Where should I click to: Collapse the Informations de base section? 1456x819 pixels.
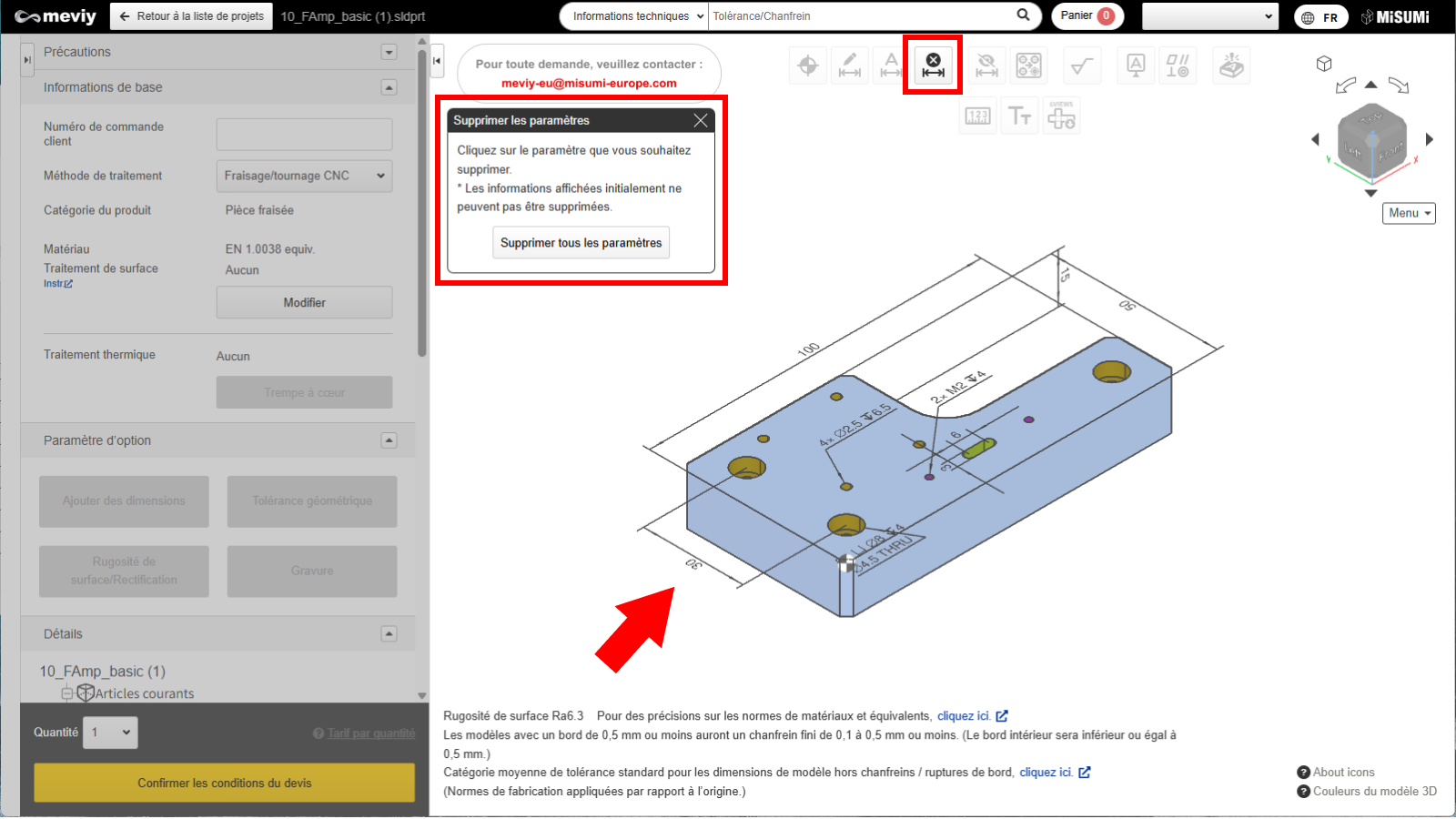click(389, 87)
